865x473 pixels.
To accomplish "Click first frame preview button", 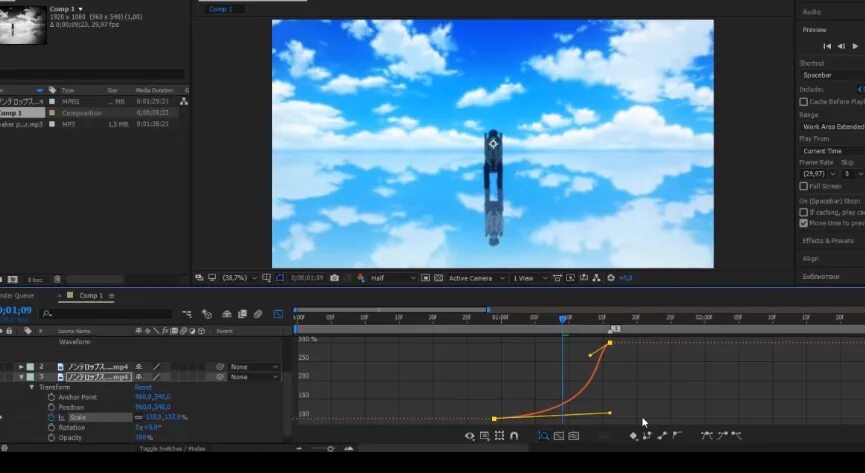I will (827, 46).
